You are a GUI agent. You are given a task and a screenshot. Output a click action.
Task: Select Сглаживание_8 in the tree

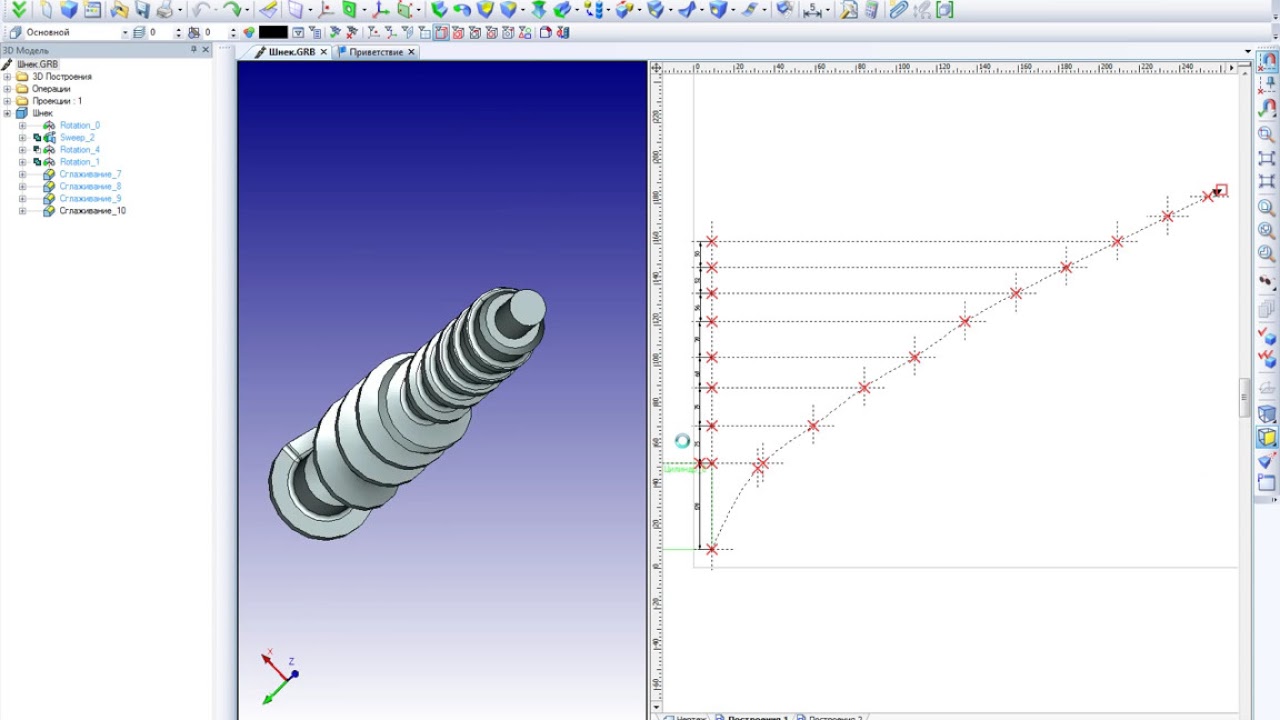click(90, 186)
